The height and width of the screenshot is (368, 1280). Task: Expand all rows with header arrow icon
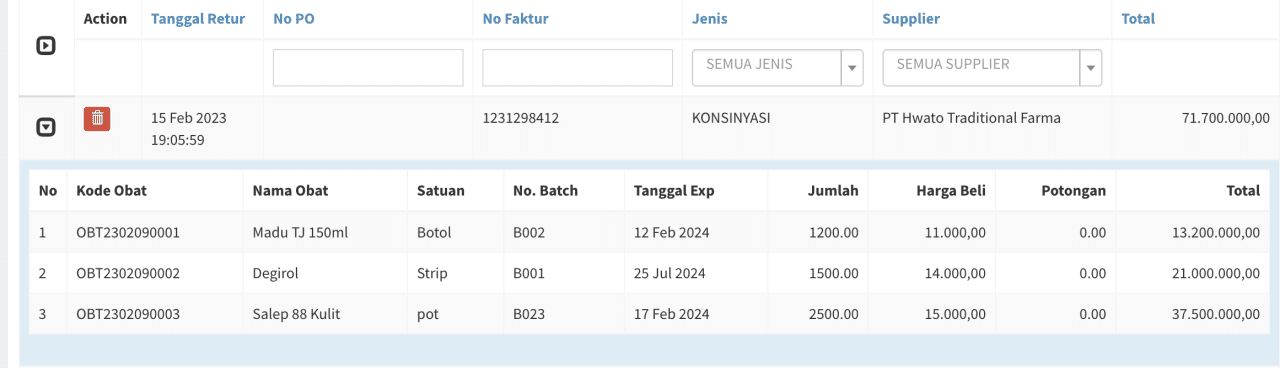(45, 46)
